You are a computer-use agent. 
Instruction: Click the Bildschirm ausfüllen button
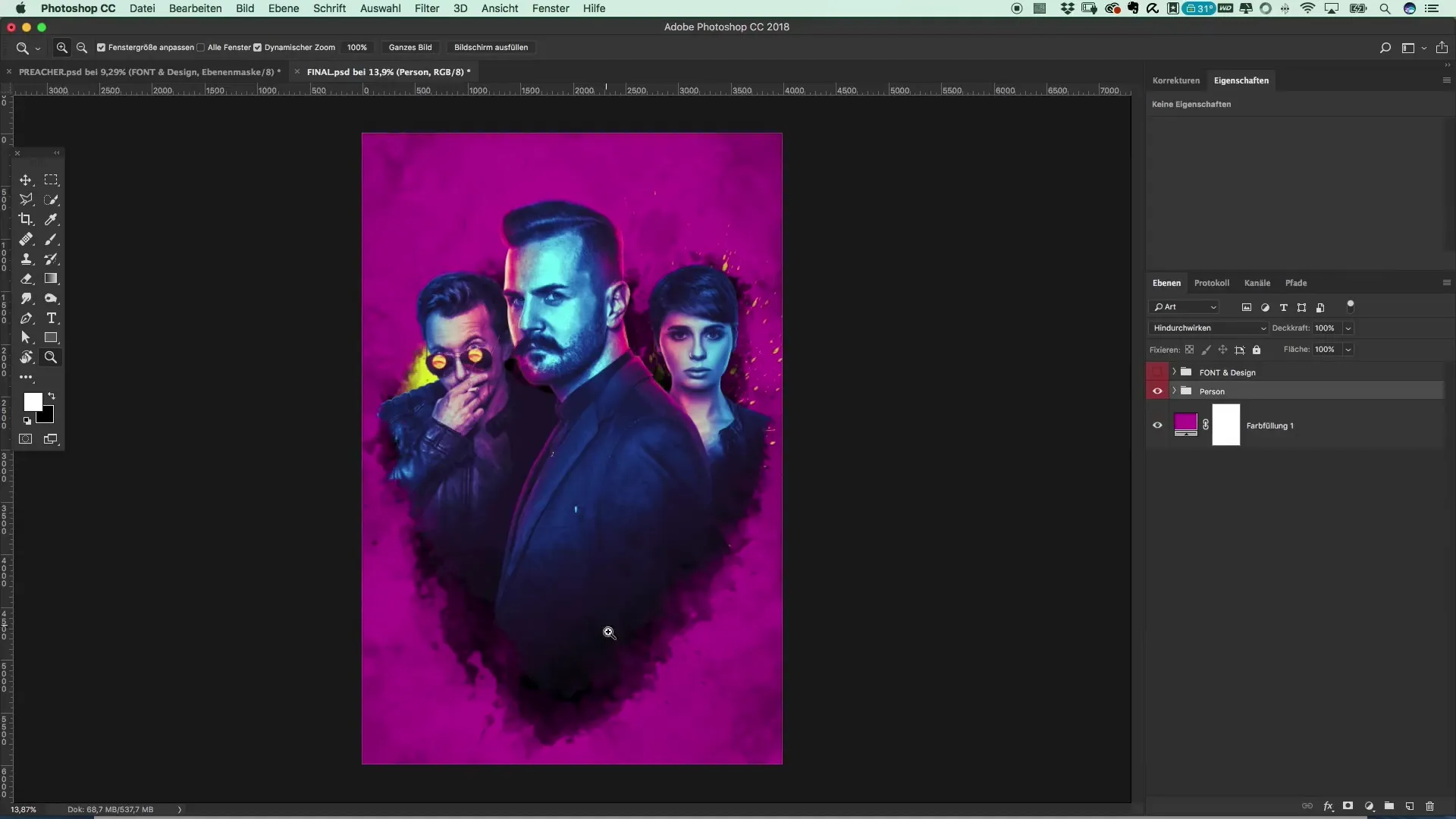click(491, 47)
